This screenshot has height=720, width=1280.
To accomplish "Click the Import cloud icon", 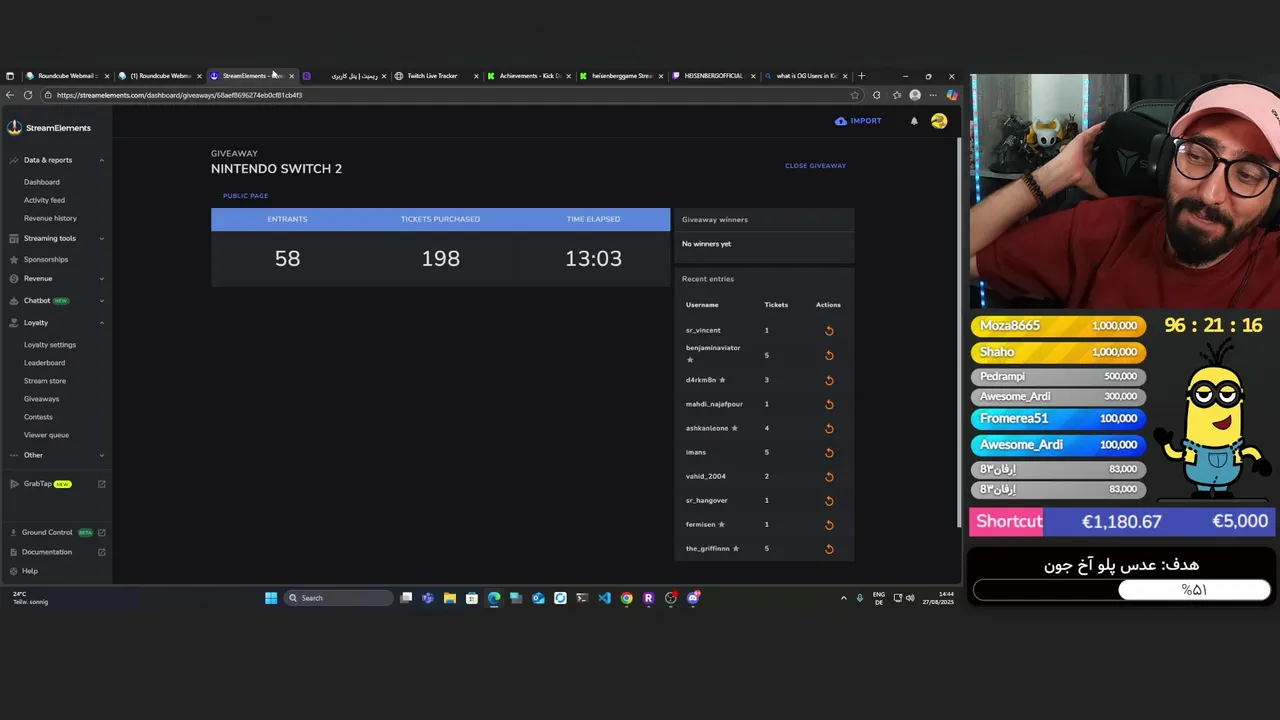I will point(841,121).
